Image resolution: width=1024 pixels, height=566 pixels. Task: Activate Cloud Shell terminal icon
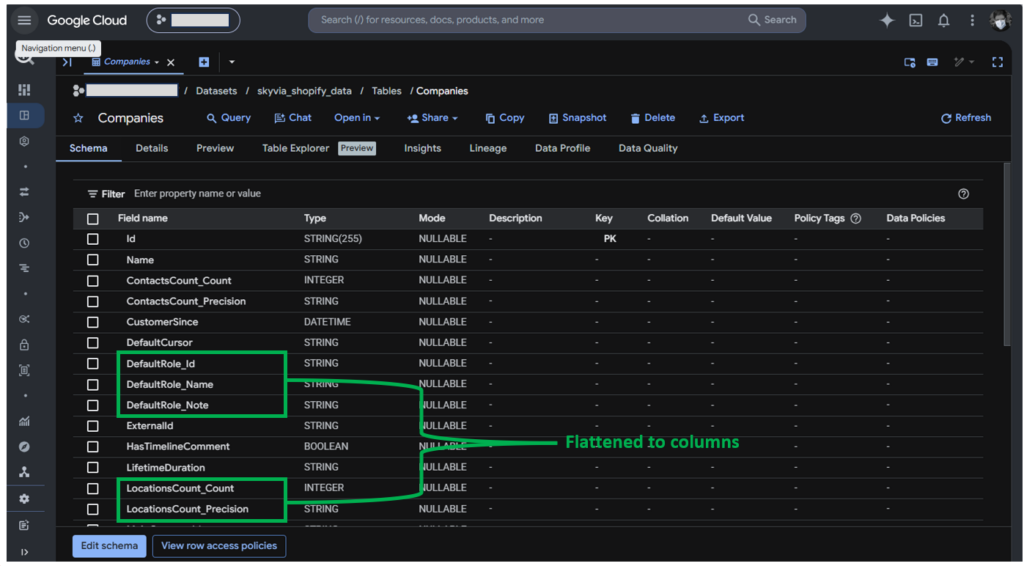(916, 20)
